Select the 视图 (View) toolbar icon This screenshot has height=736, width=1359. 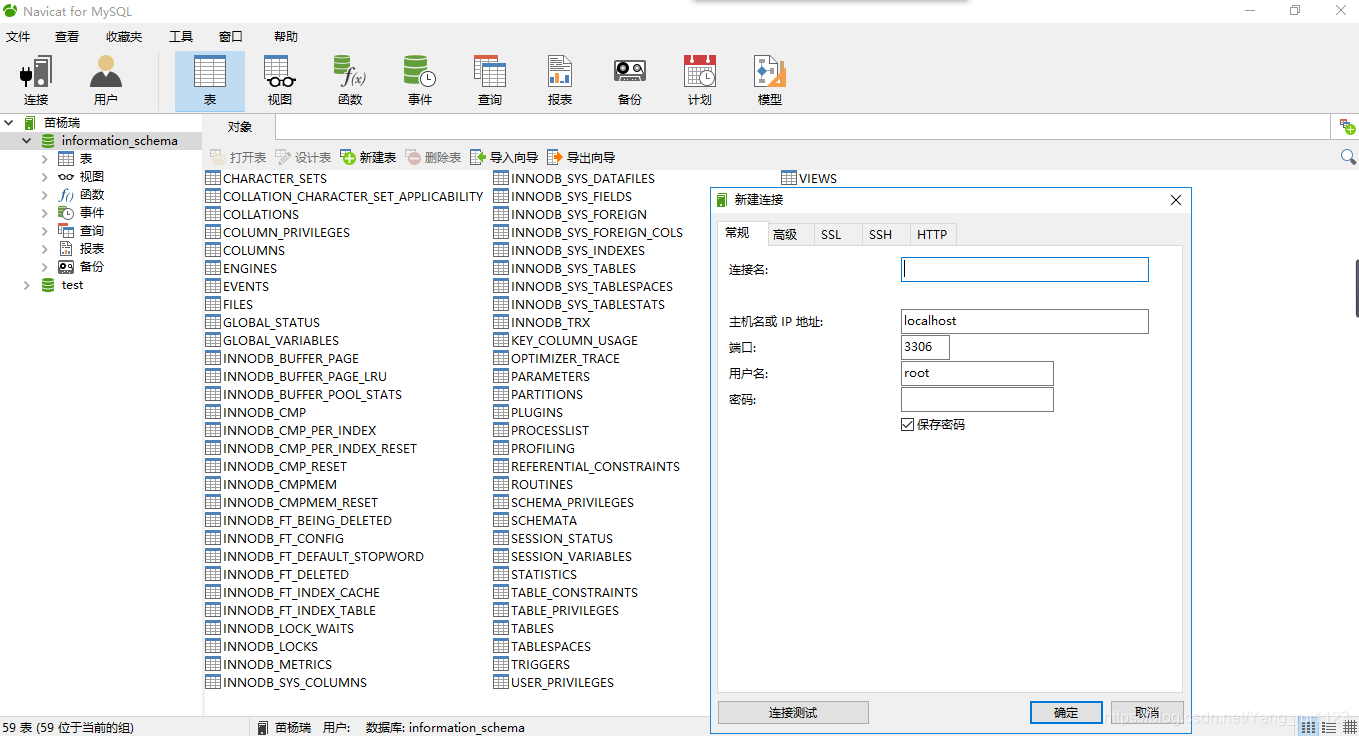click(x=280, y=81)
